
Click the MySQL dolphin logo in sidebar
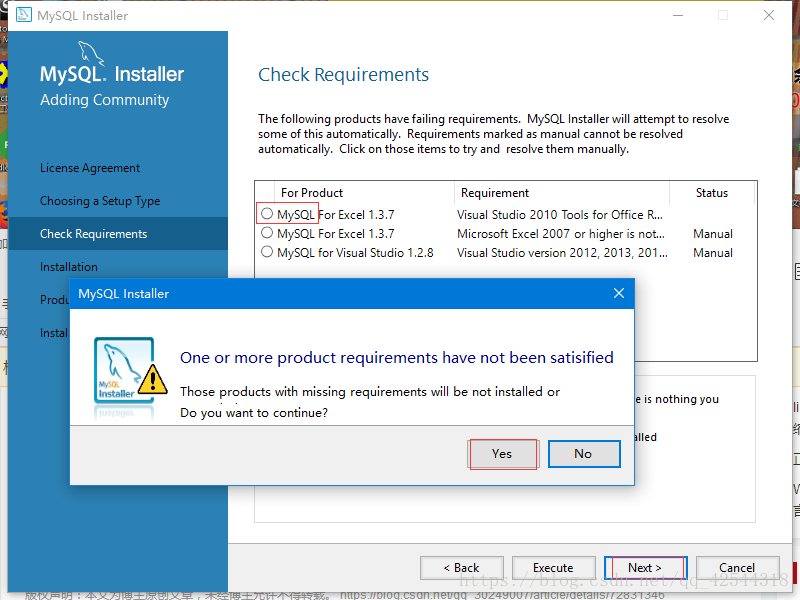[x=90, y=54]
